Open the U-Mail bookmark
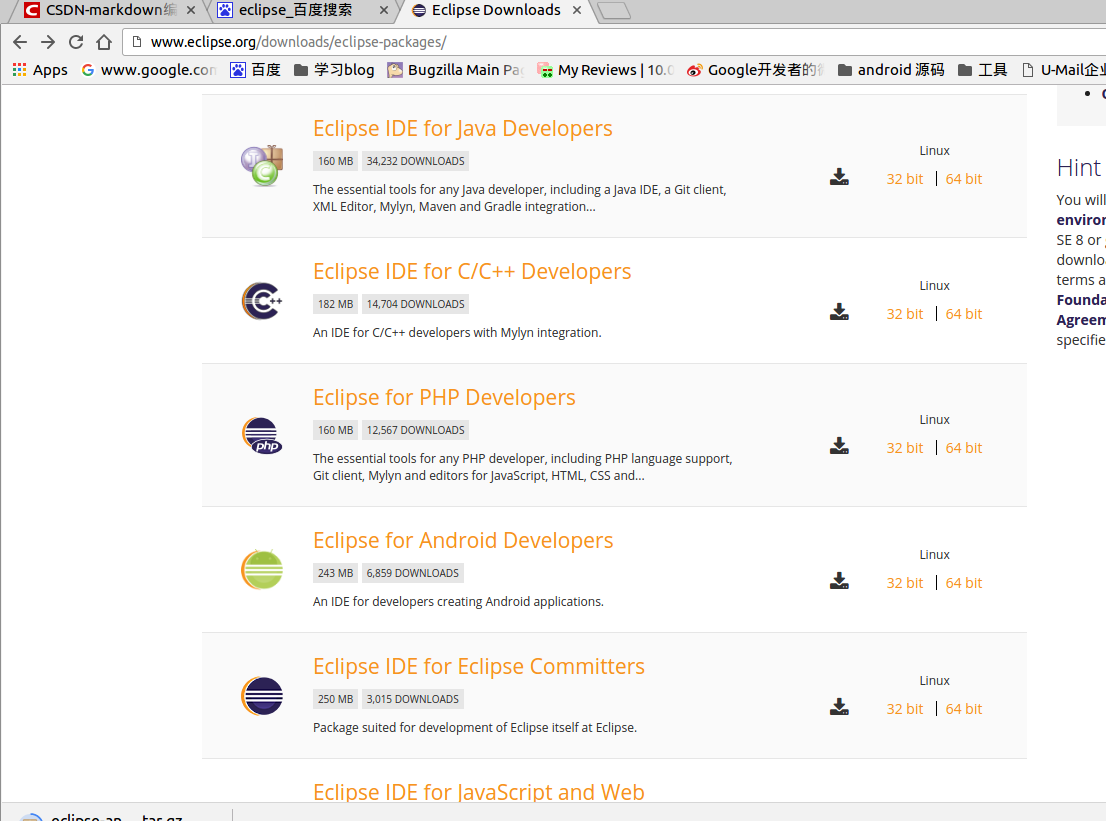The image size is (1106, 821). (x=1064, y=70)
